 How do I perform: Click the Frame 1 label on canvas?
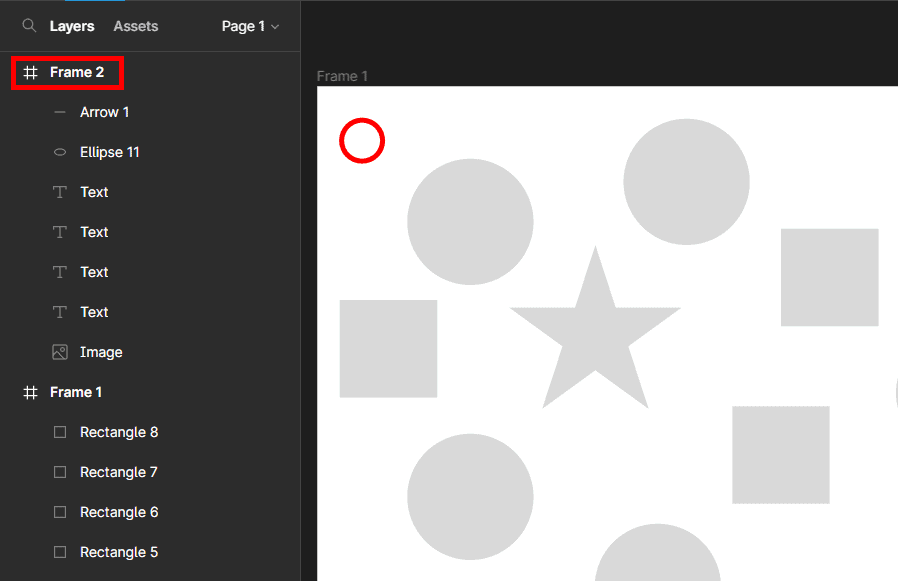pos(342,76)
